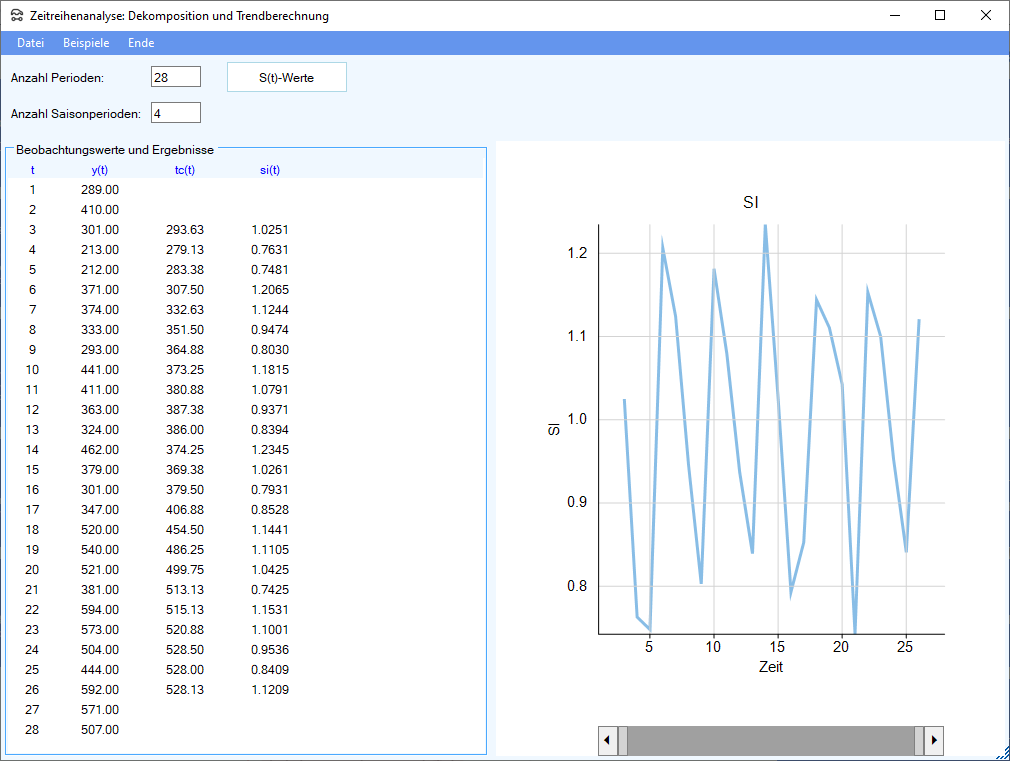Screen dimensions: 1010x761
Task: Click the SI chart title
Action: point(751,203)
